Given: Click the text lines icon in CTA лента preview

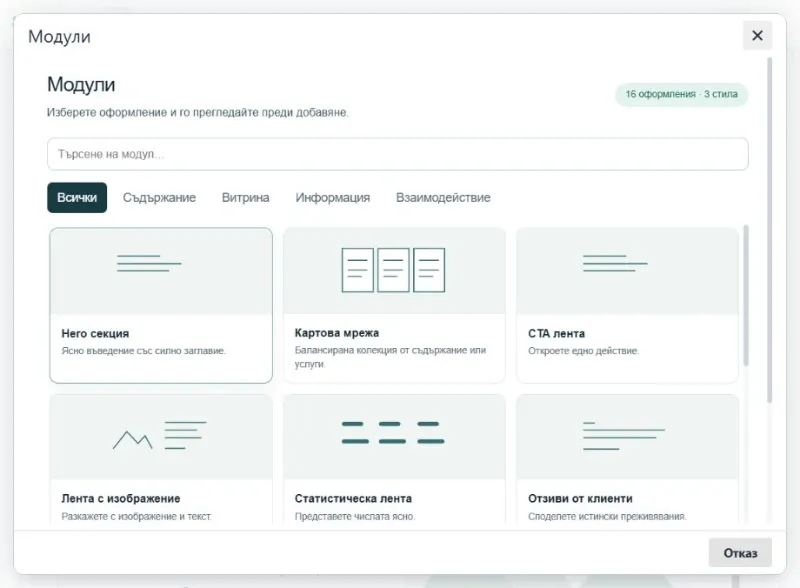Looking at the screenshot, I should (615, 263).
